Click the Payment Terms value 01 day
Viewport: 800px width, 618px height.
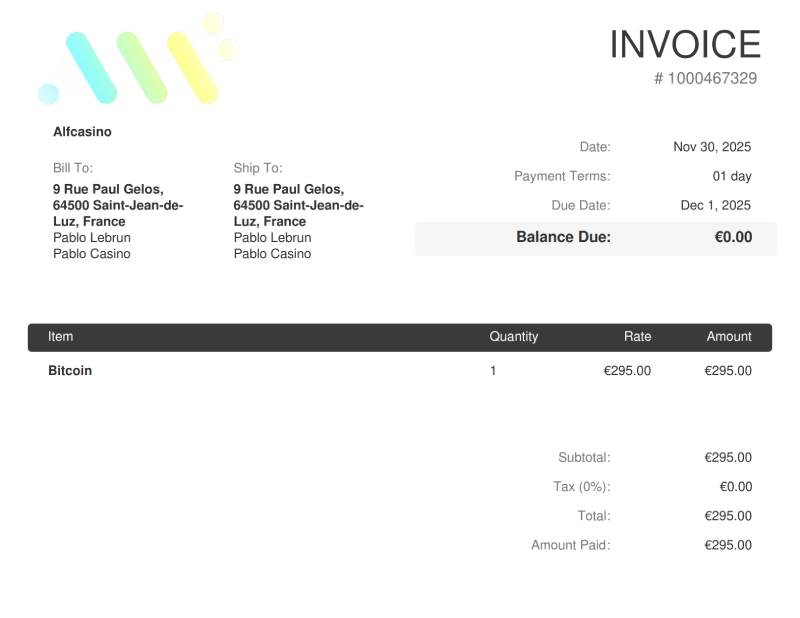731,176
